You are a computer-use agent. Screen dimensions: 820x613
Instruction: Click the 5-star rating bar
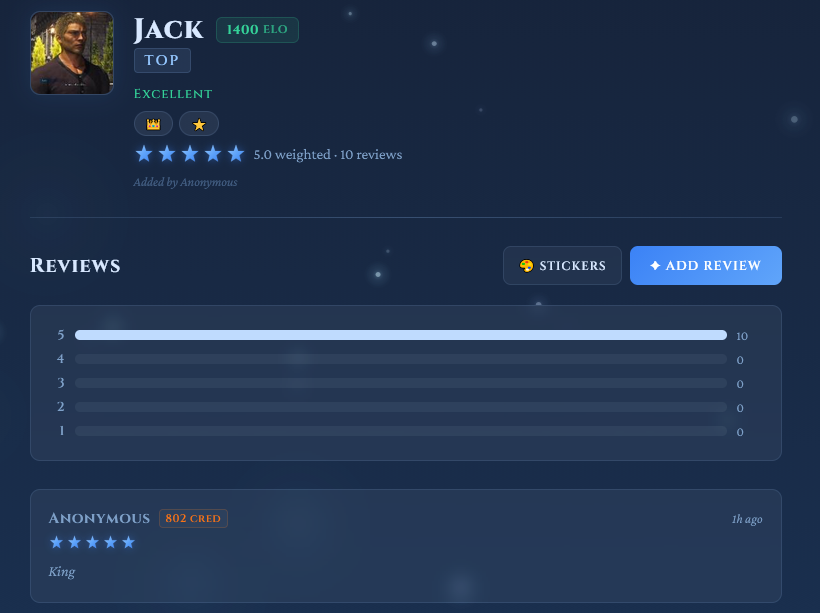tap(401, 335)
